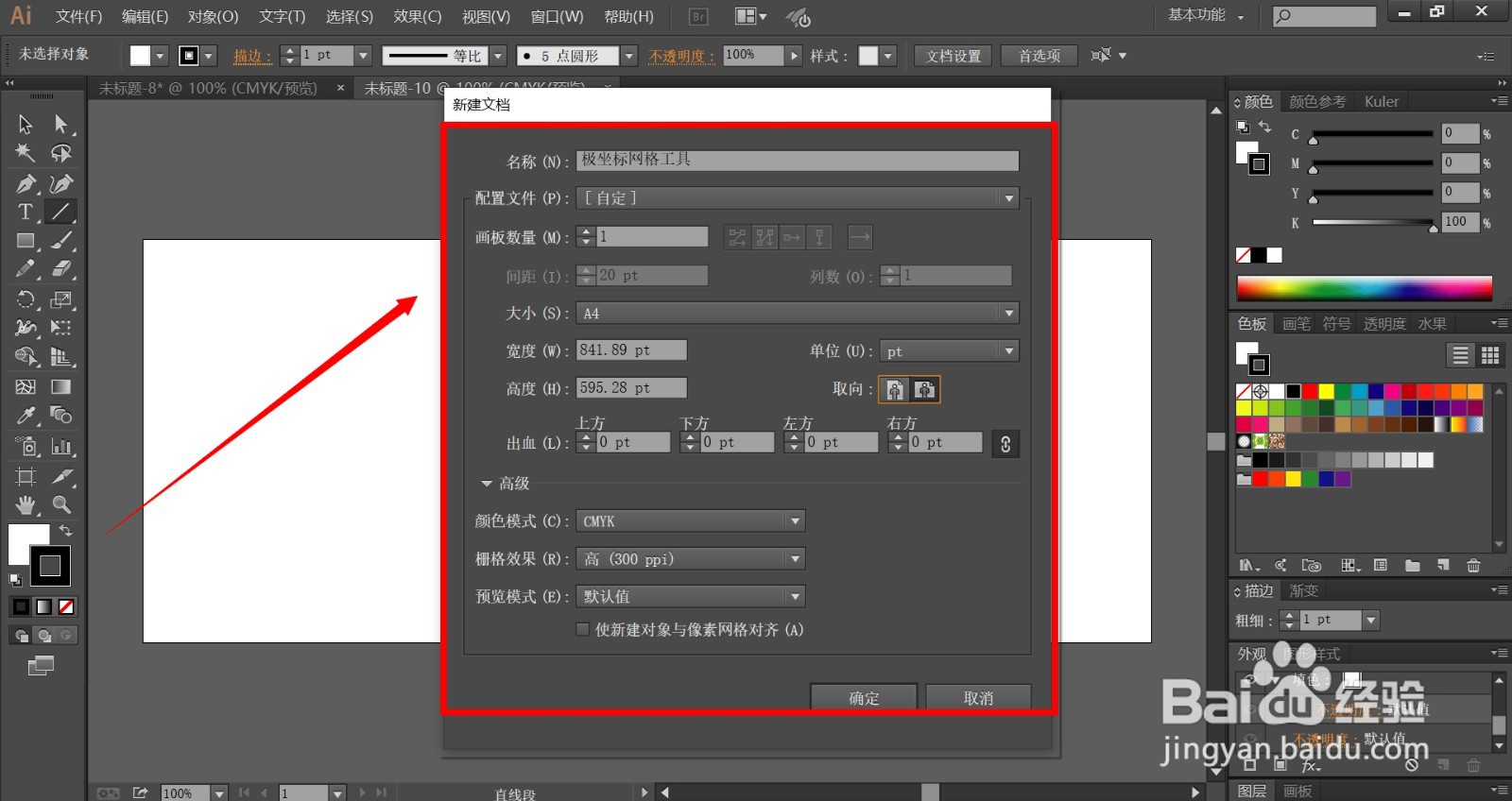
Task: Select the Eraser tool
Action: pos(61,269)
